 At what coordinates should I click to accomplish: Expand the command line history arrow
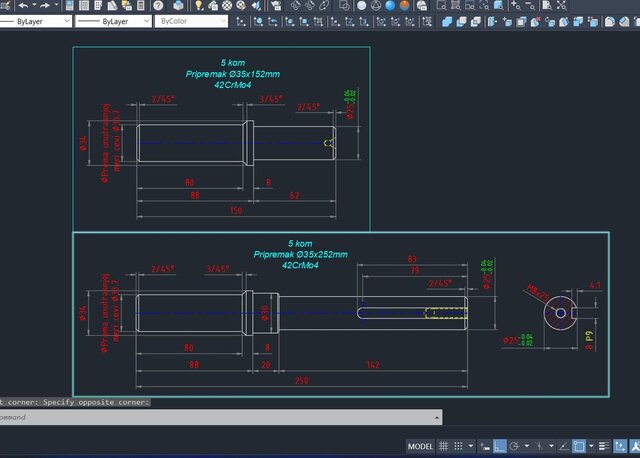click(x=436, y=417)
